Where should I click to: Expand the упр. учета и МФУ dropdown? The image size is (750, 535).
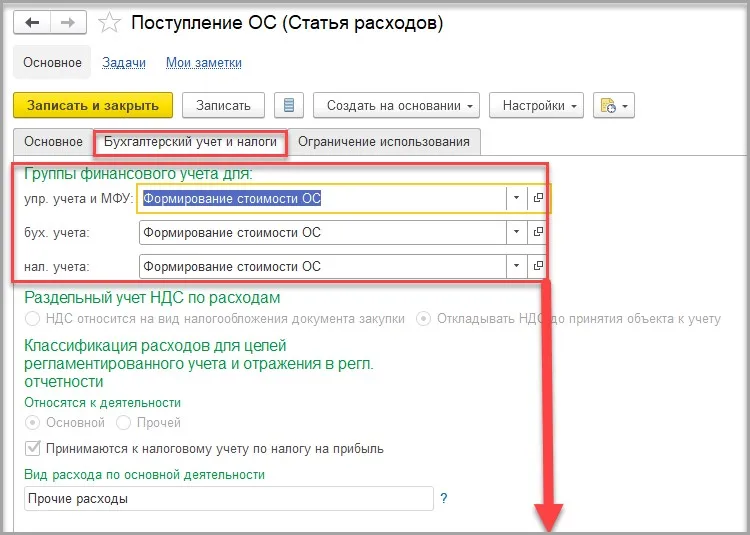[x=516, y=199]
